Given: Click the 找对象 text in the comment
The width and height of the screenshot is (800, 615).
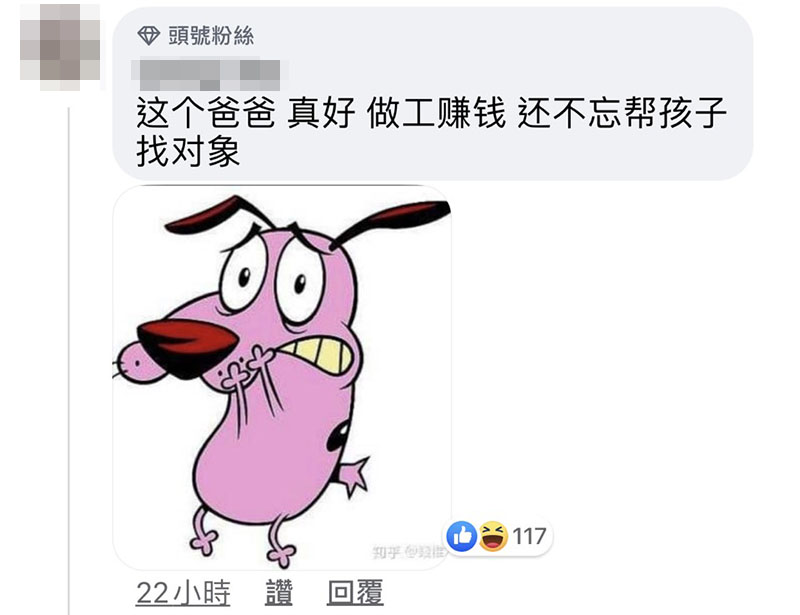Looking at the screenshot, I should click(187, 151).
